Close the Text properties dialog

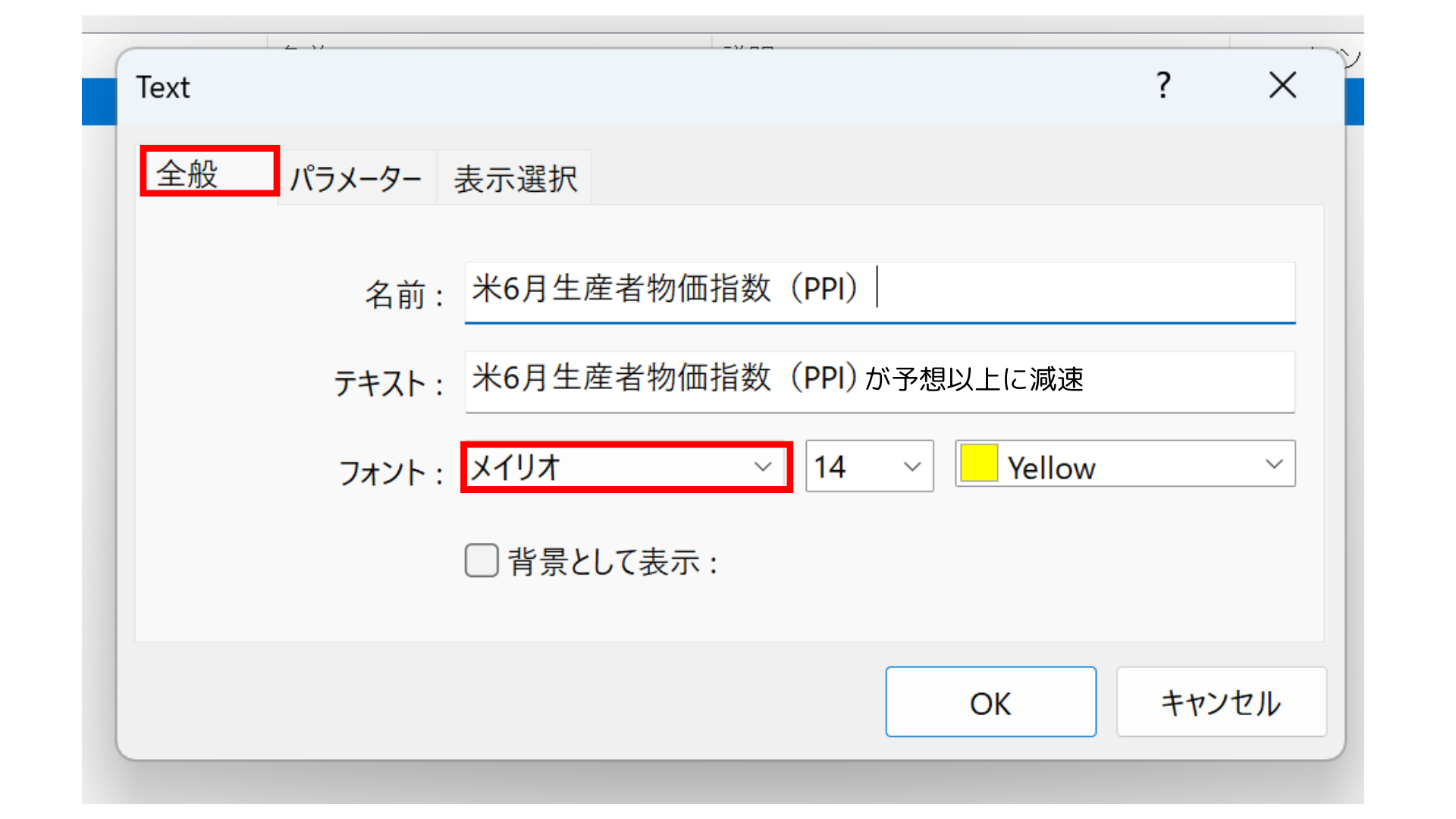pos(1282,86)
